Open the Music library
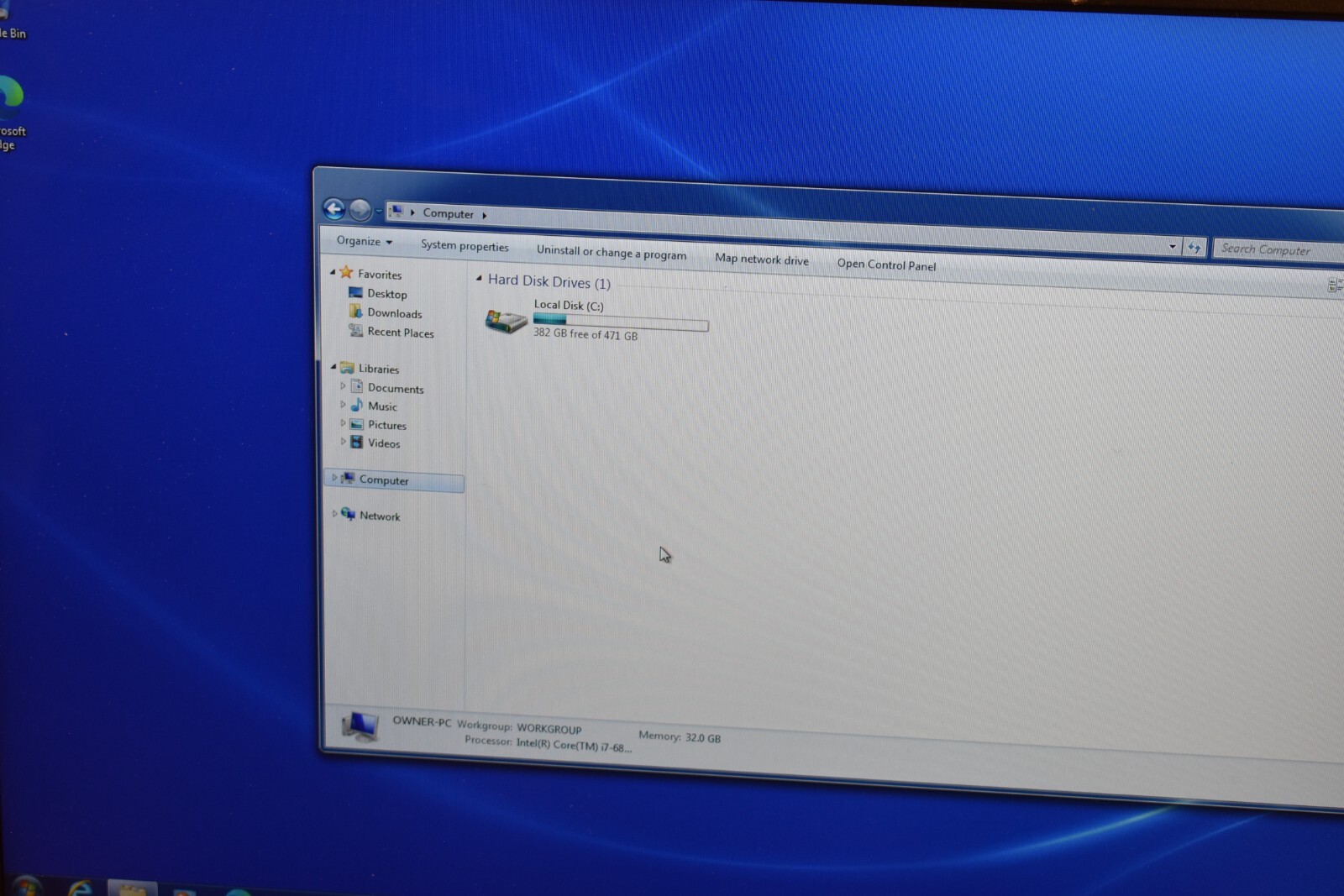The width and height of the screenshot is (1344, 896). click(382, 406)
